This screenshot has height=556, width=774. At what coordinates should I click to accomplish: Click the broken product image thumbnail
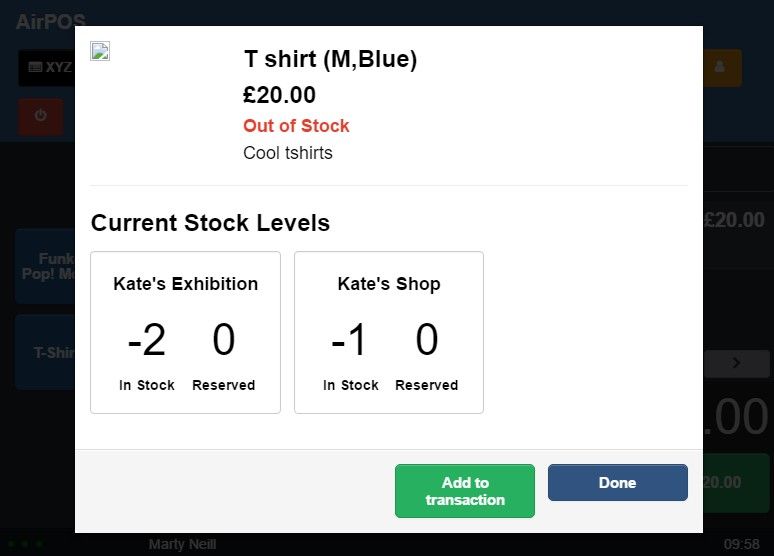[100, 51]
